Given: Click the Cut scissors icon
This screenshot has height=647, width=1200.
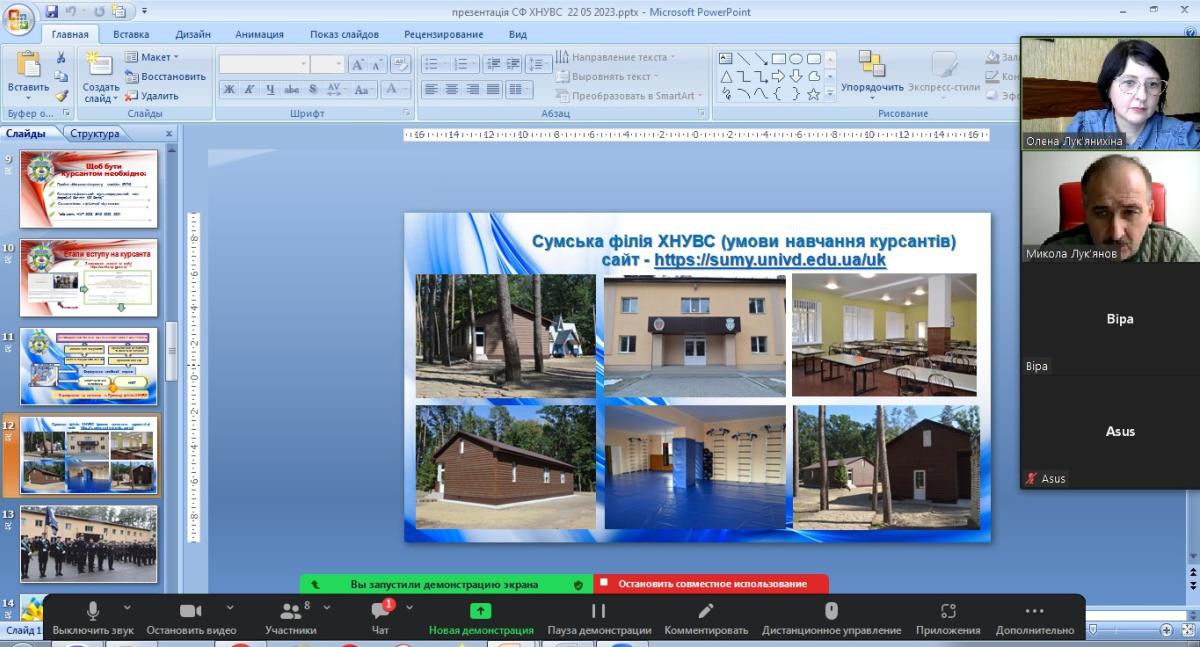Looking at the screenshot, I should (x=61, y=59).
